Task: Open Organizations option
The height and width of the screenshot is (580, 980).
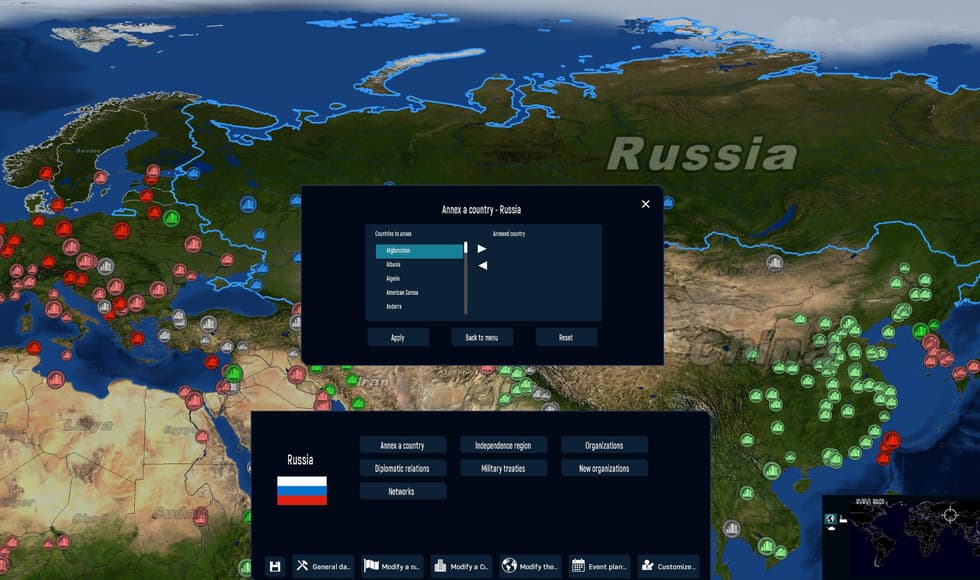Action: (x=604, y=446)
